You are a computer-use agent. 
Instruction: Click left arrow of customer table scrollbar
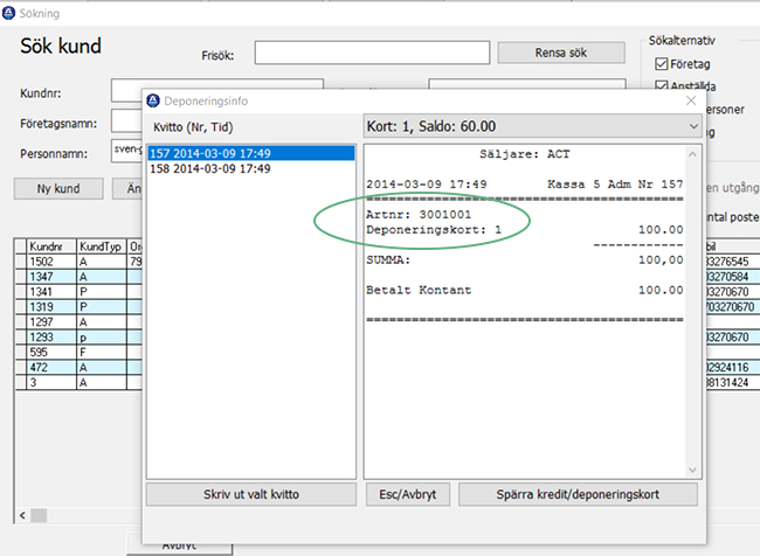coord(22,515)
